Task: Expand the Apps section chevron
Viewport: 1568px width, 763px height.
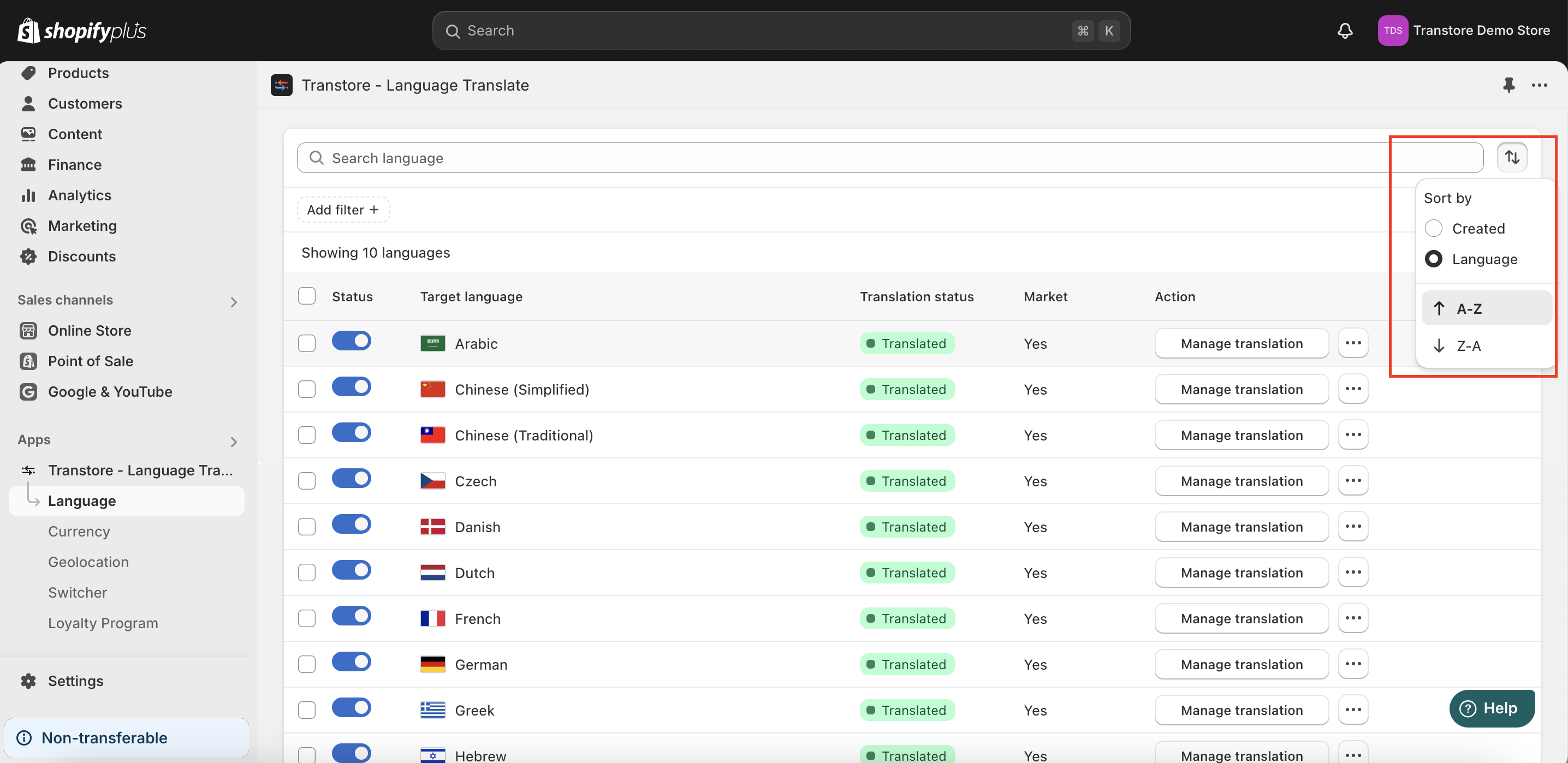Action: point(234,441)
